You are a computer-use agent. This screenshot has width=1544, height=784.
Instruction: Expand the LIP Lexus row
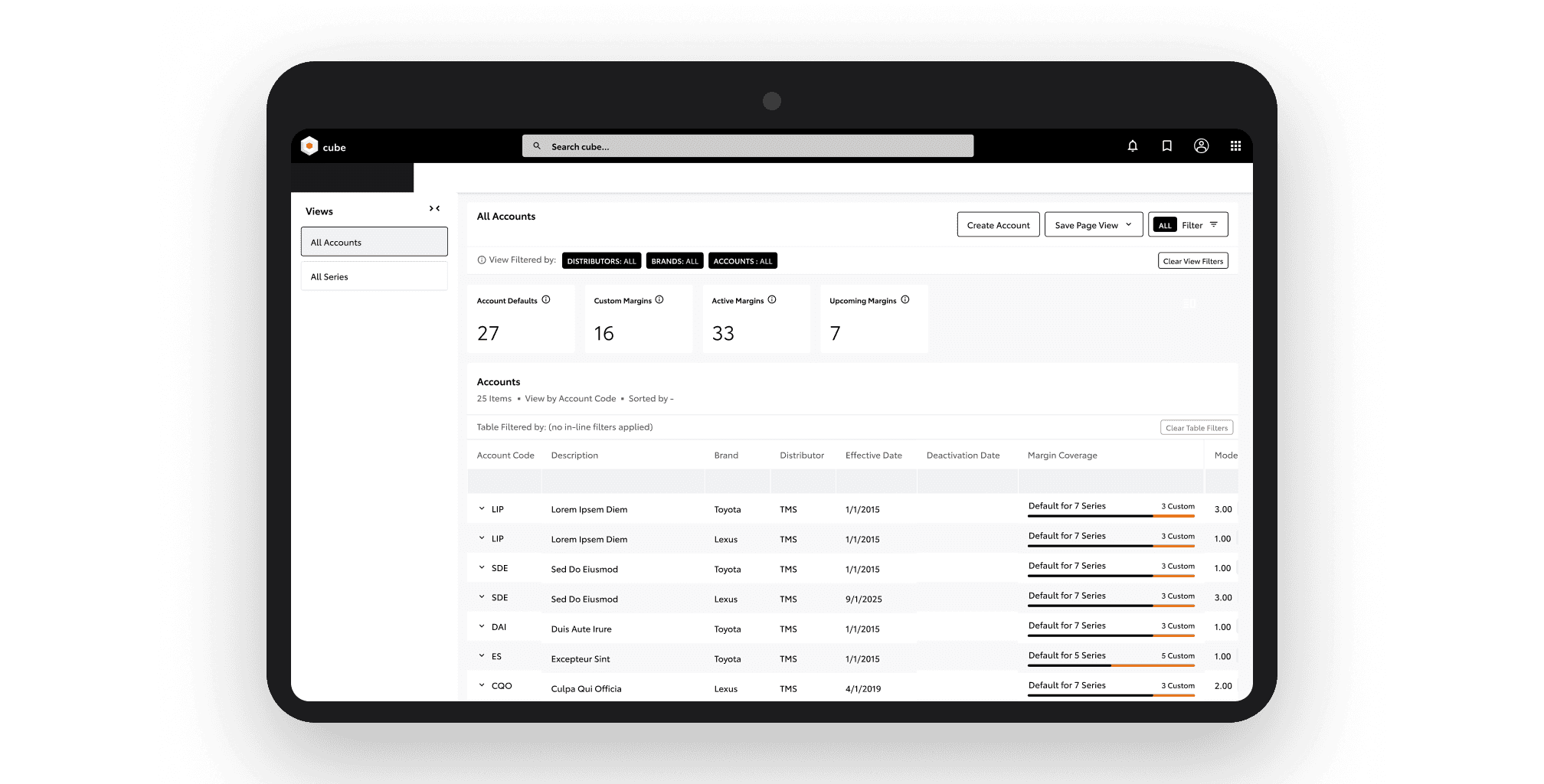(482, 538)
